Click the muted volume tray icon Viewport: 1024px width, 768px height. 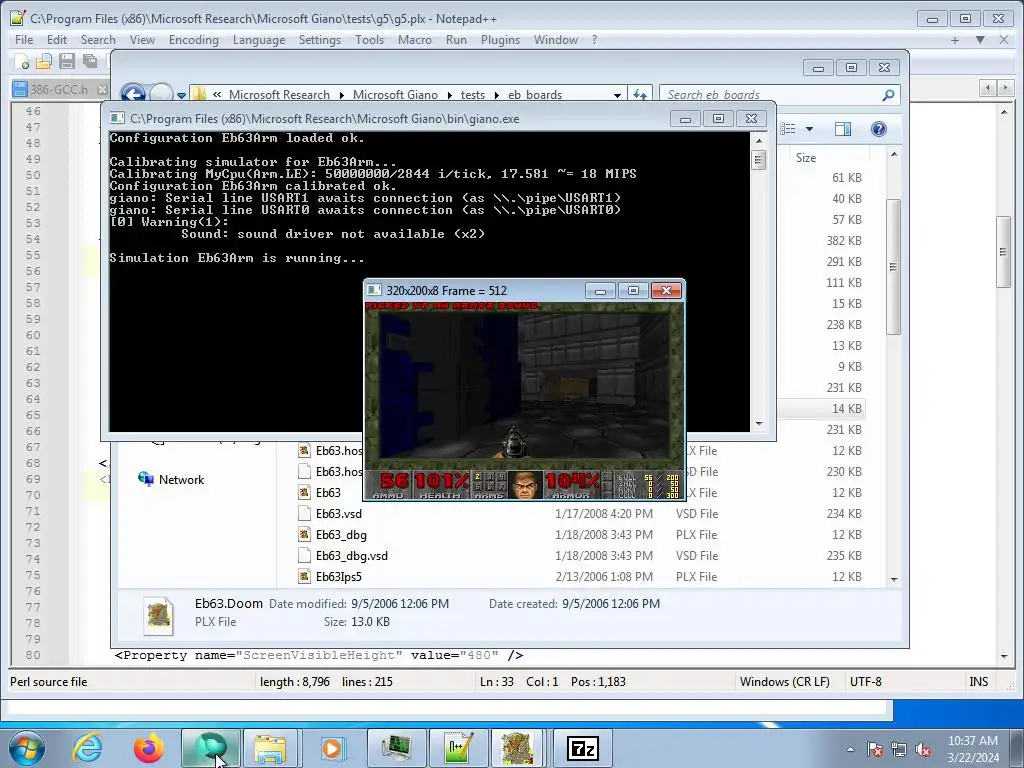click(x=923, y=750)
